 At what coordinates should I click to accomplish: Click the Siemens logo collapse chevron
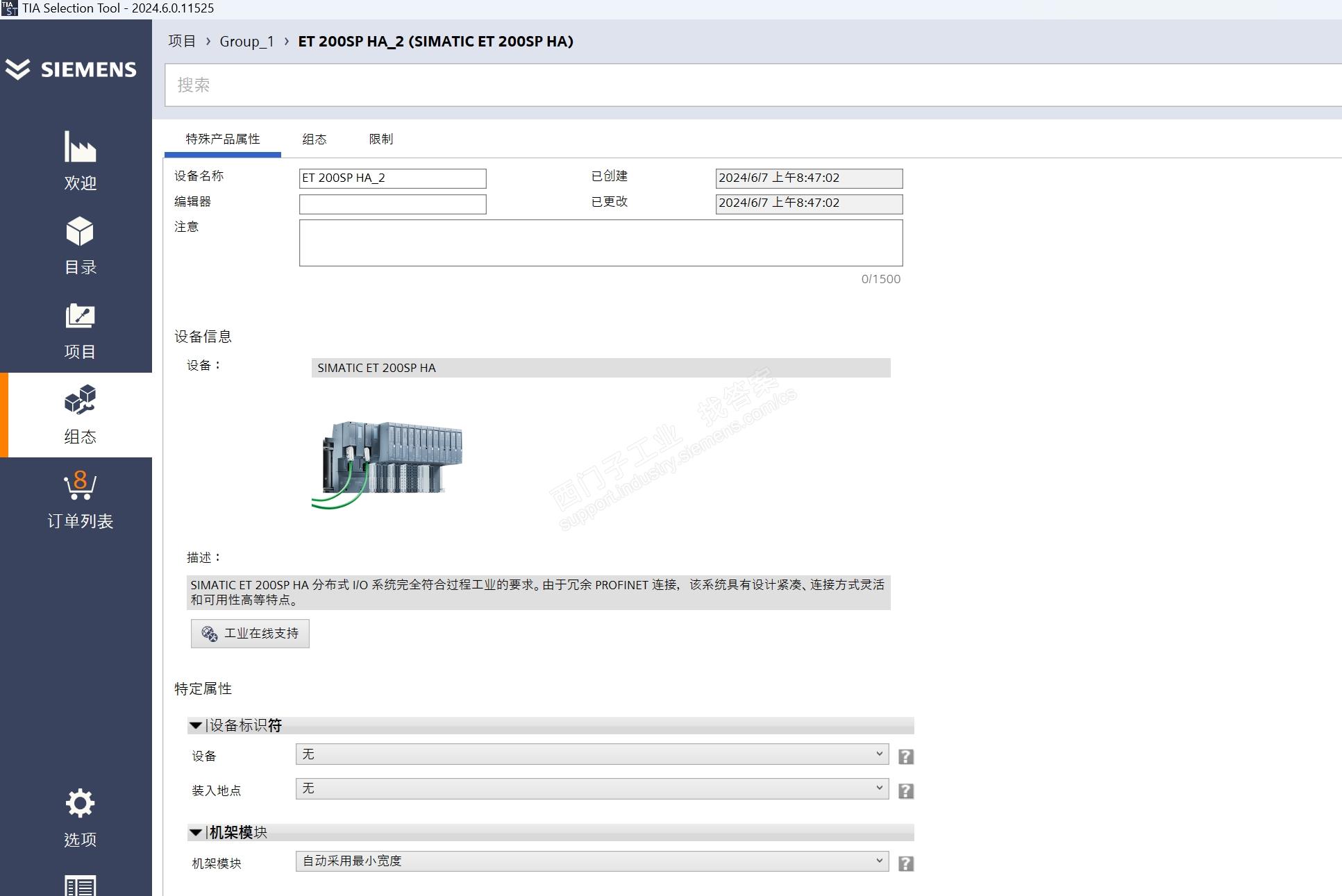(18, 69)
